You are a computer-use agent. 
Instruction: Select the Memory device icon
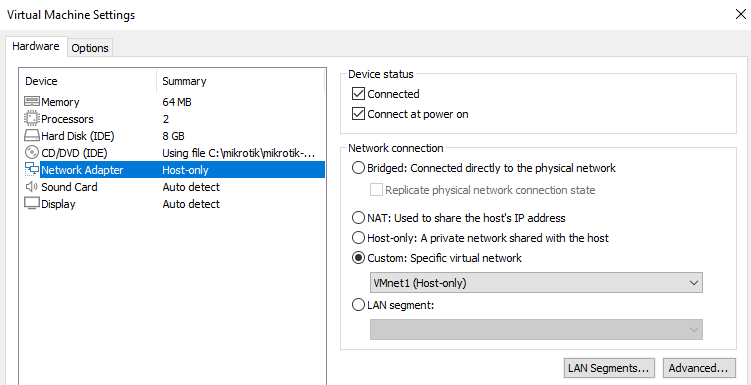[x=32, y=102]
